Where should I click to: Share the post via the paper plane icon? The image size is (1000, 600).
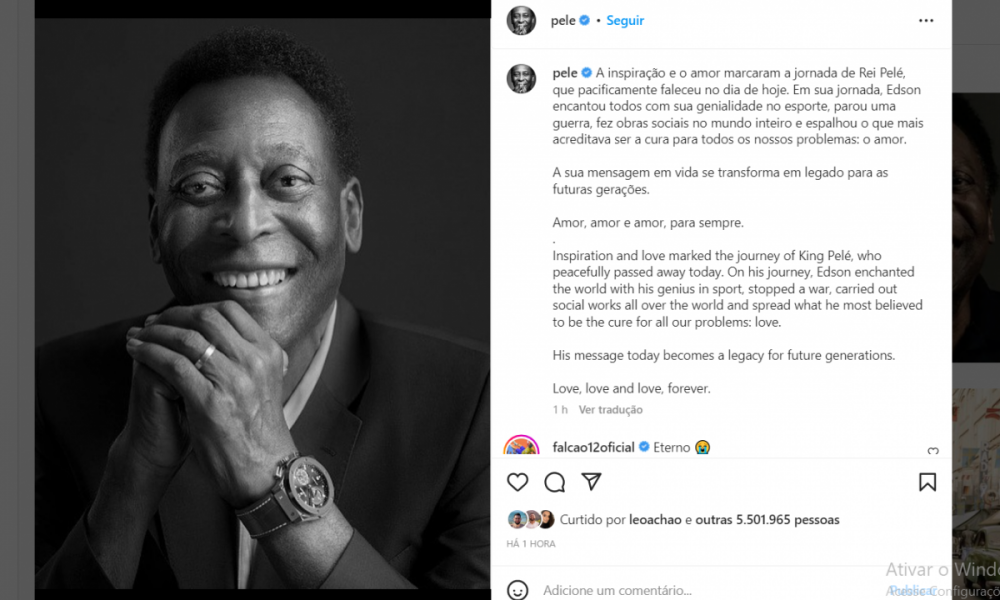click(x=592, y=482)
